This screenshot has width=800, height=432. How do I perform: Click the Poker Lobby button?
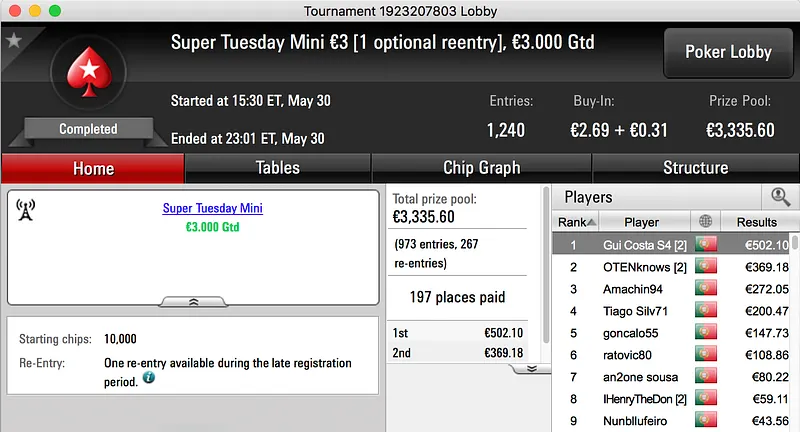(x=727, y=52)
